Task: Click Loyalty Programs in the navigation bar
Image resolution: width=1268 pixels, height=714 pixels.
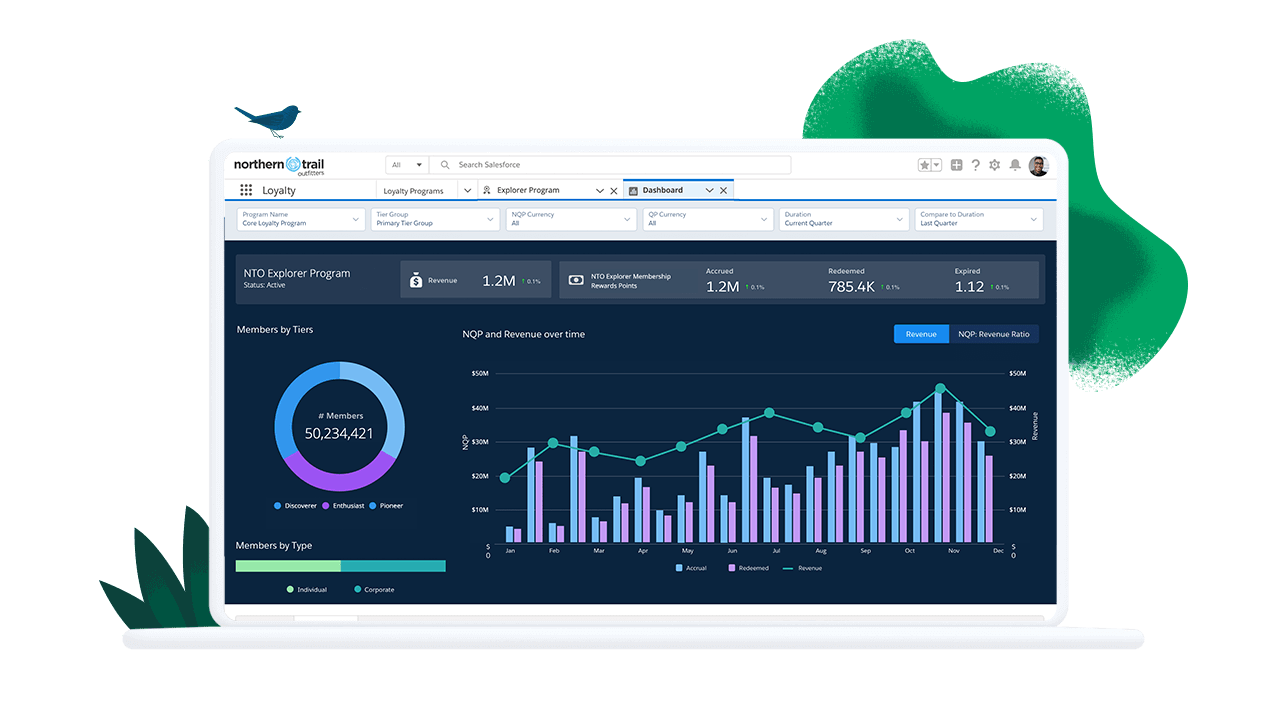Action: tap(412, 189)
